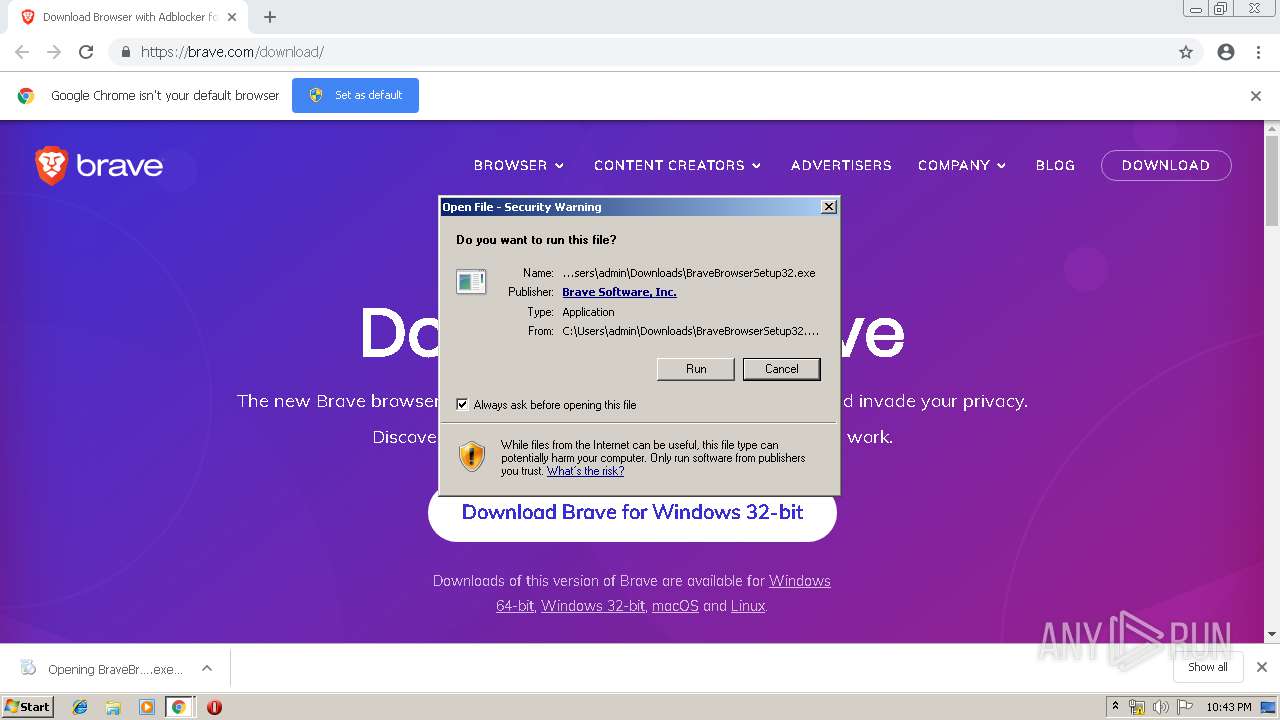
Task: Click Cancel in security warning
Action: point(782,369)
